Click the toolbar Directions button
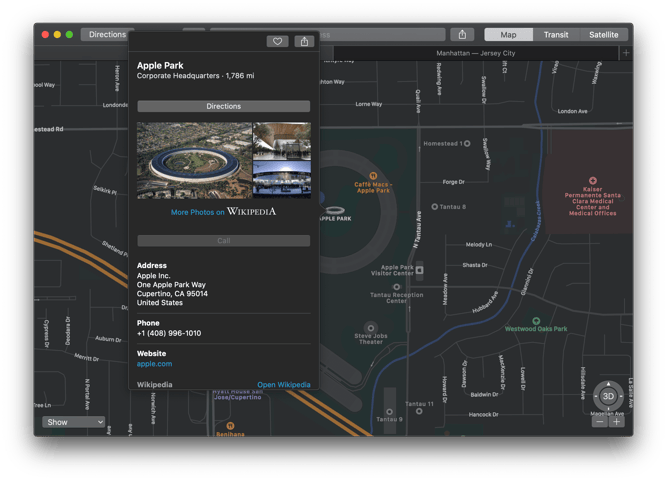 [x=107, y=34]
